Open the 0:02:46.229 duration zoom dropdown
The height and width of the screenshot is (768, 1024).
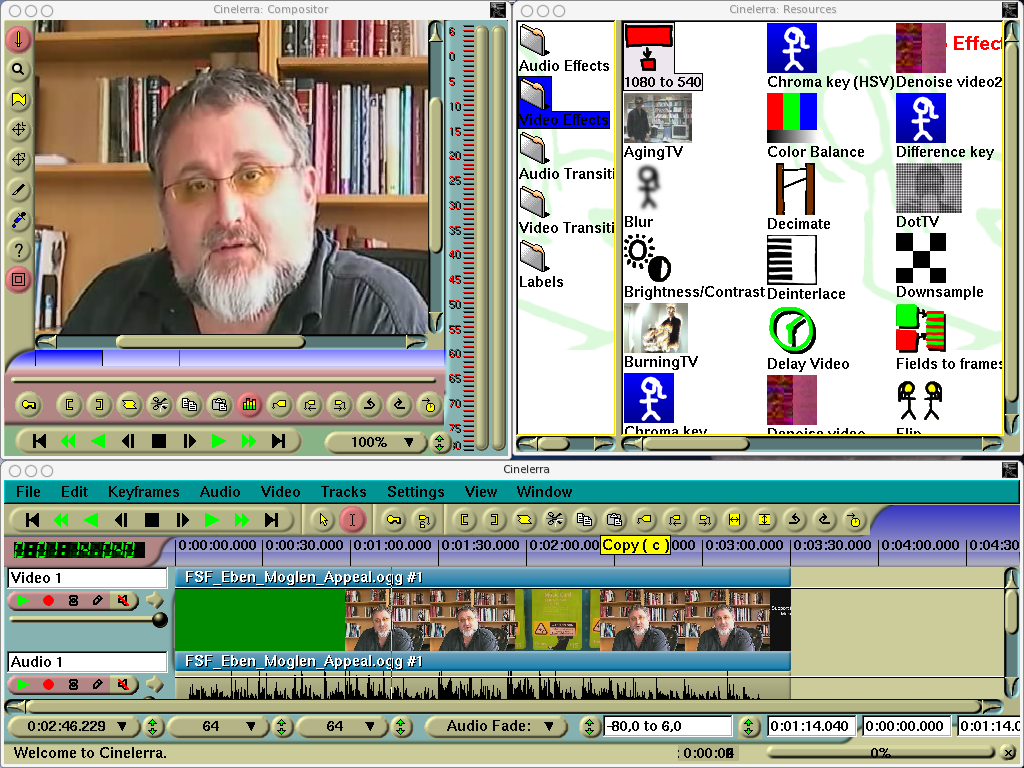[74, 726]
